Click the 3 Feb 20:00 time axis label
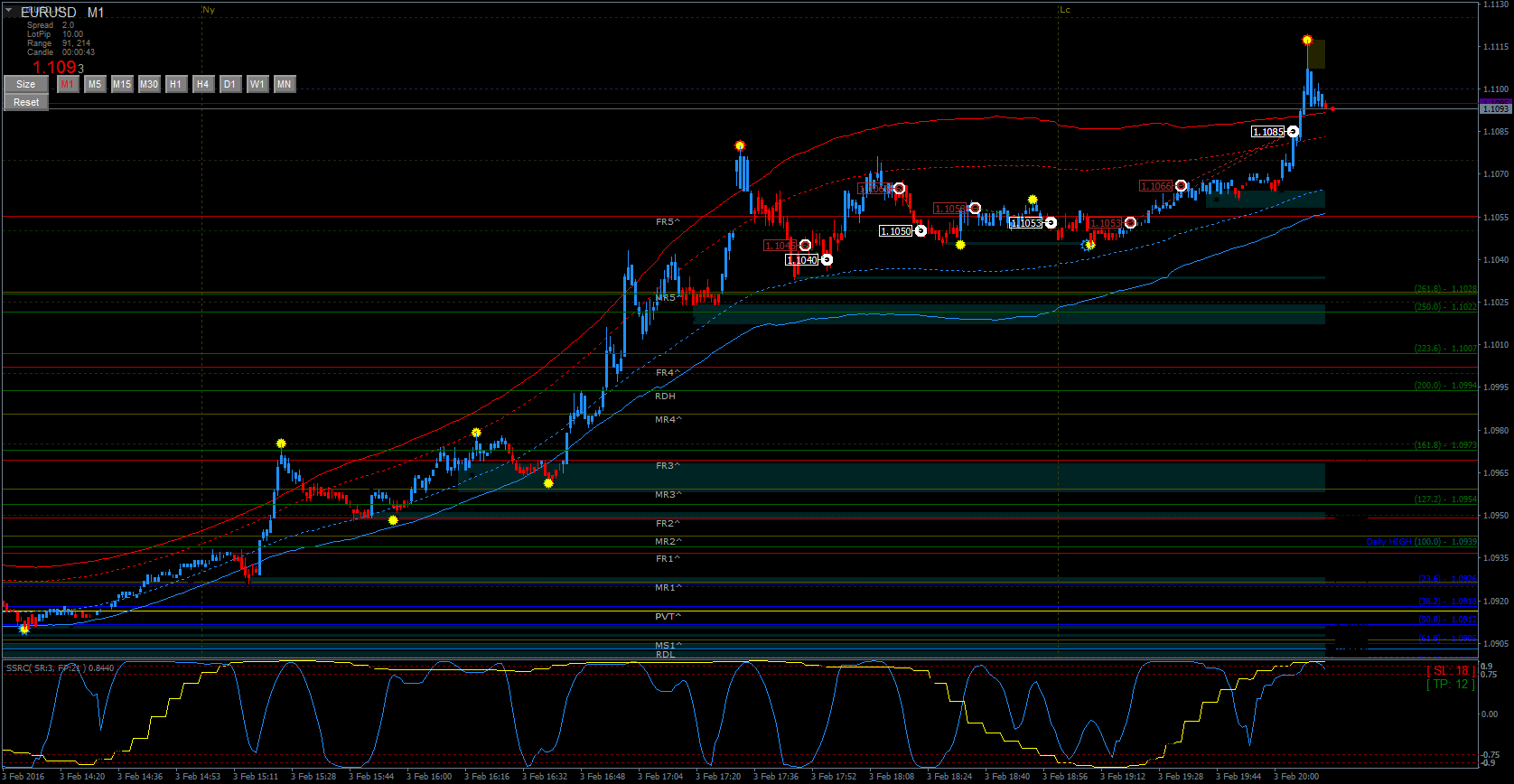 tap(1295, 777)
